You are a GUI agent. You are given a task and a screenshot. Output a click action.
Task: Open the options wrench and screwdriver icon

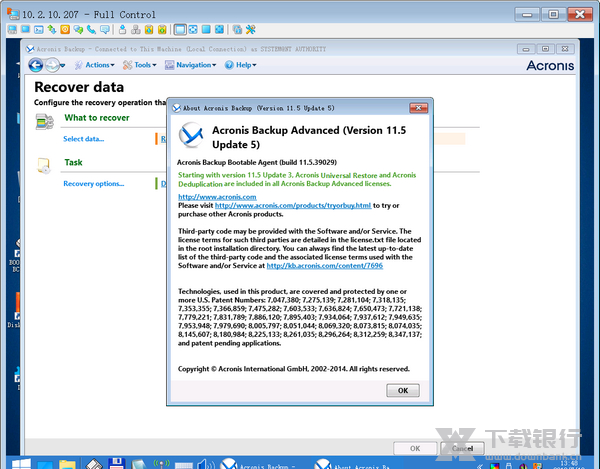[x=251, y=29]
